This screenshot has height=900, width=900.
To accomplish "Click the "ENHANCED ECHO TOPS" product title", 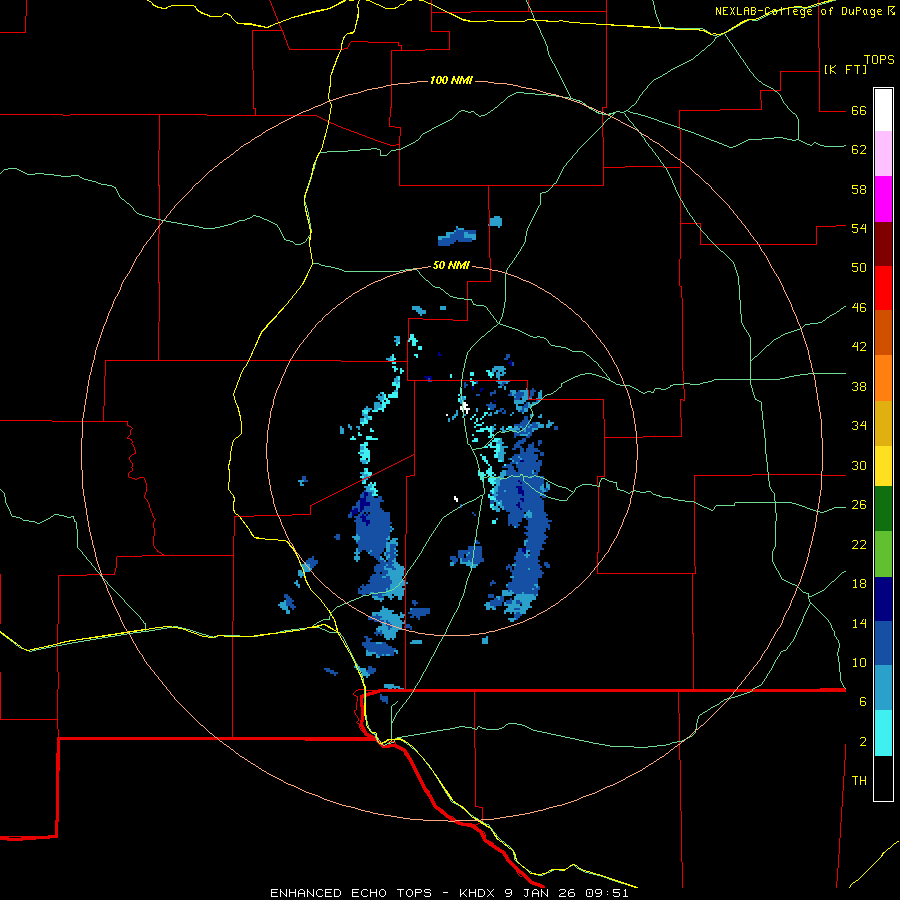I will (351, 893).
